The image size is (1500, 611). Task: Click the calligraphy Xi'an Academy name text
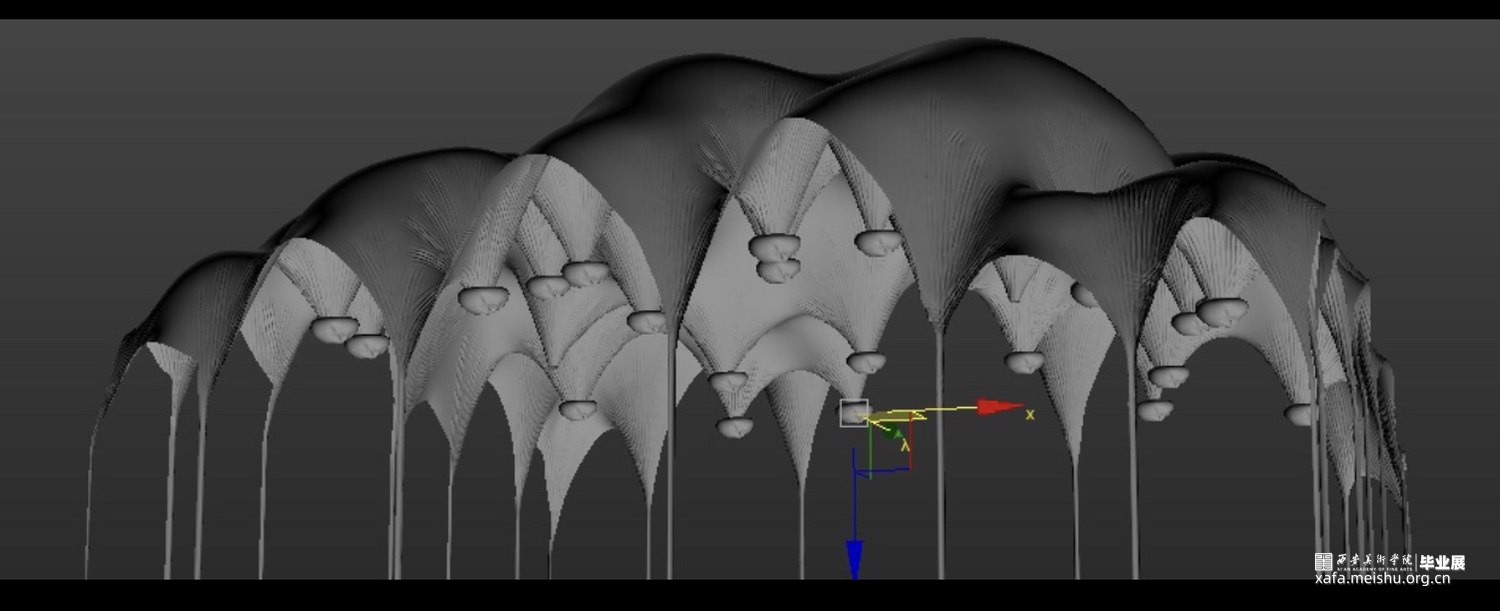[1374, 558]
